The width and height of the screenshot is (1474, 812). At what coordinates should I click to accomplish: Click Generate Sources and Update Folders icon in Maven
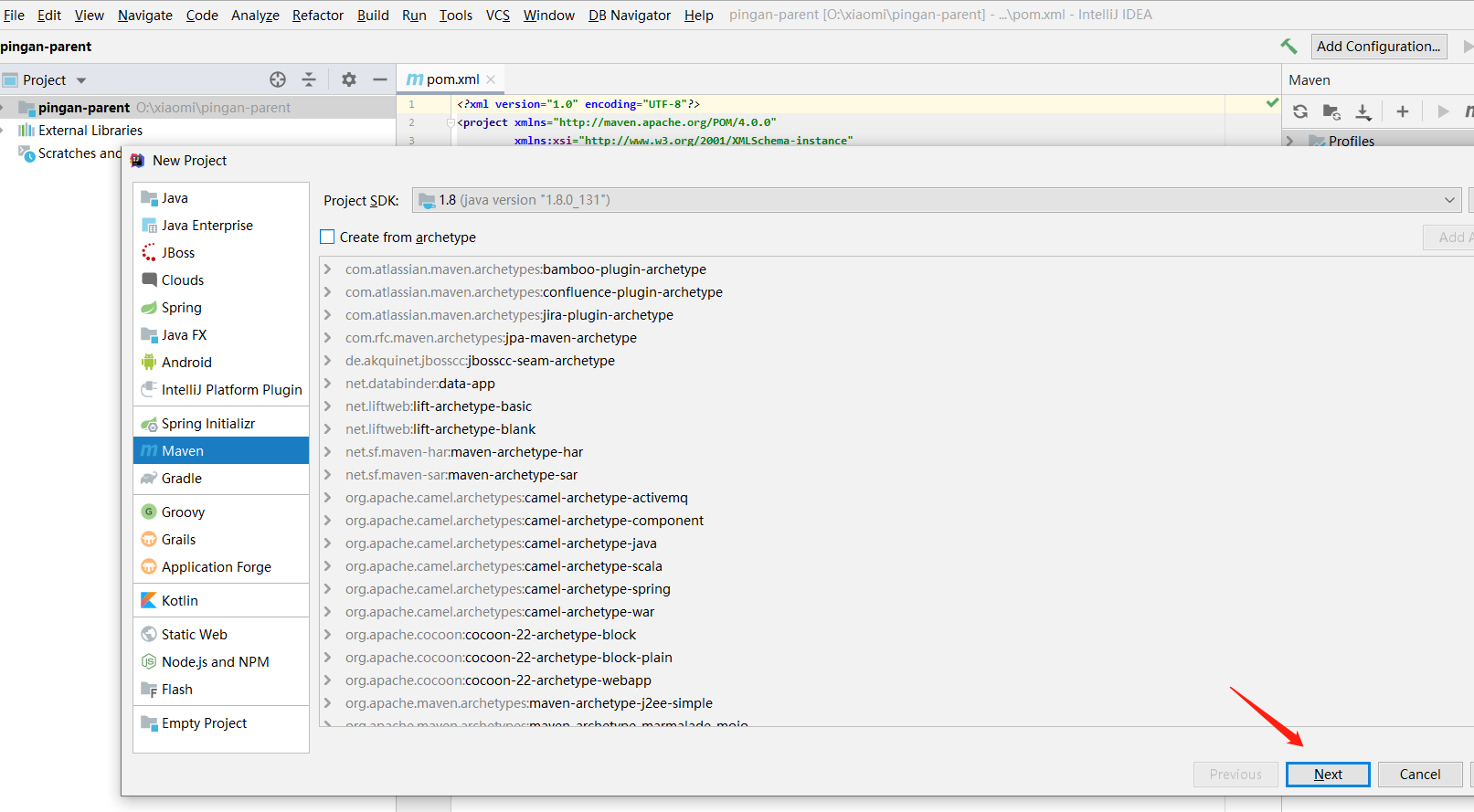(x=1331, y=111)
